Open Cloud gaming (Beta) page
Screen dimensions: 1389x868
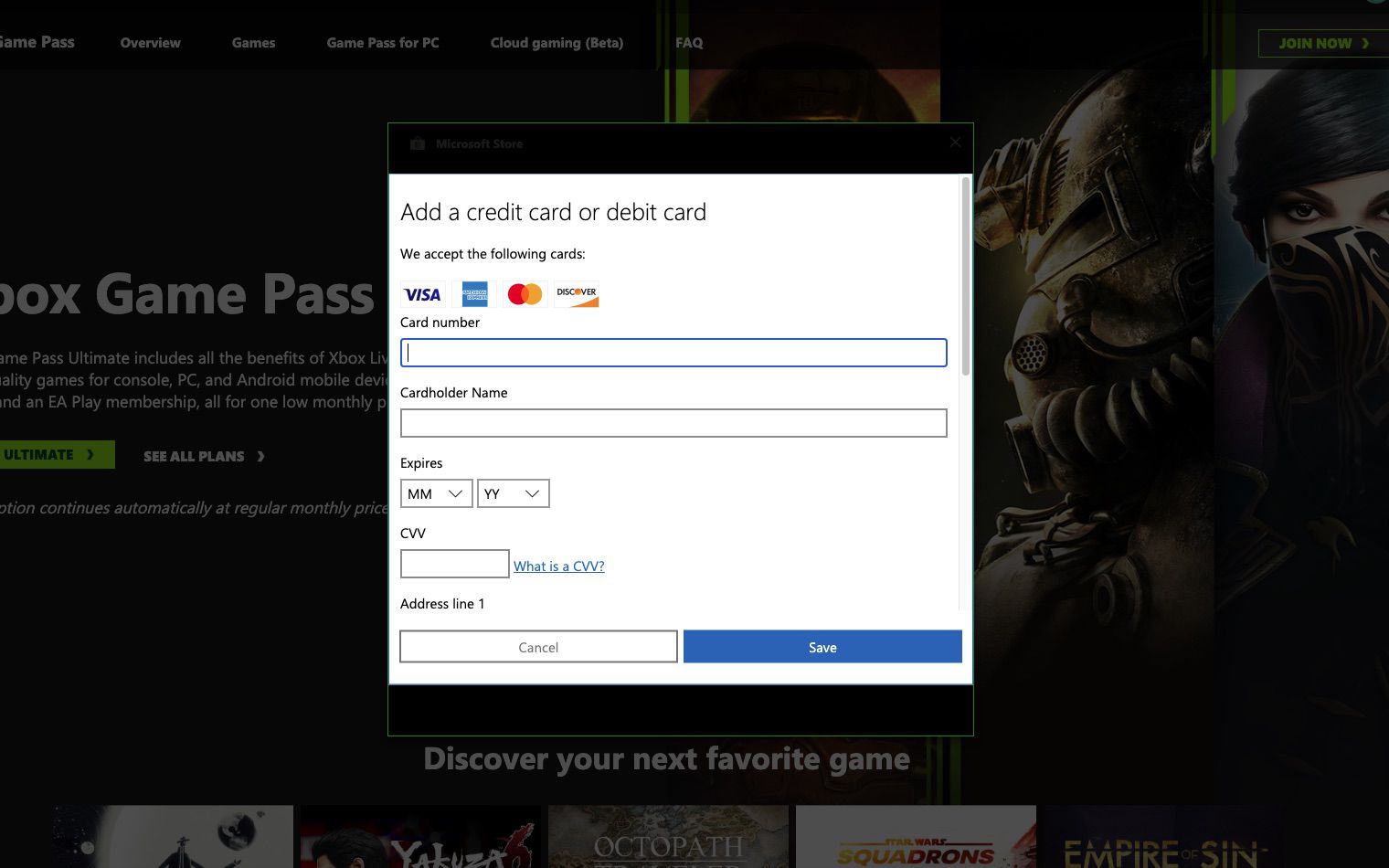click(x=557, y=43)
